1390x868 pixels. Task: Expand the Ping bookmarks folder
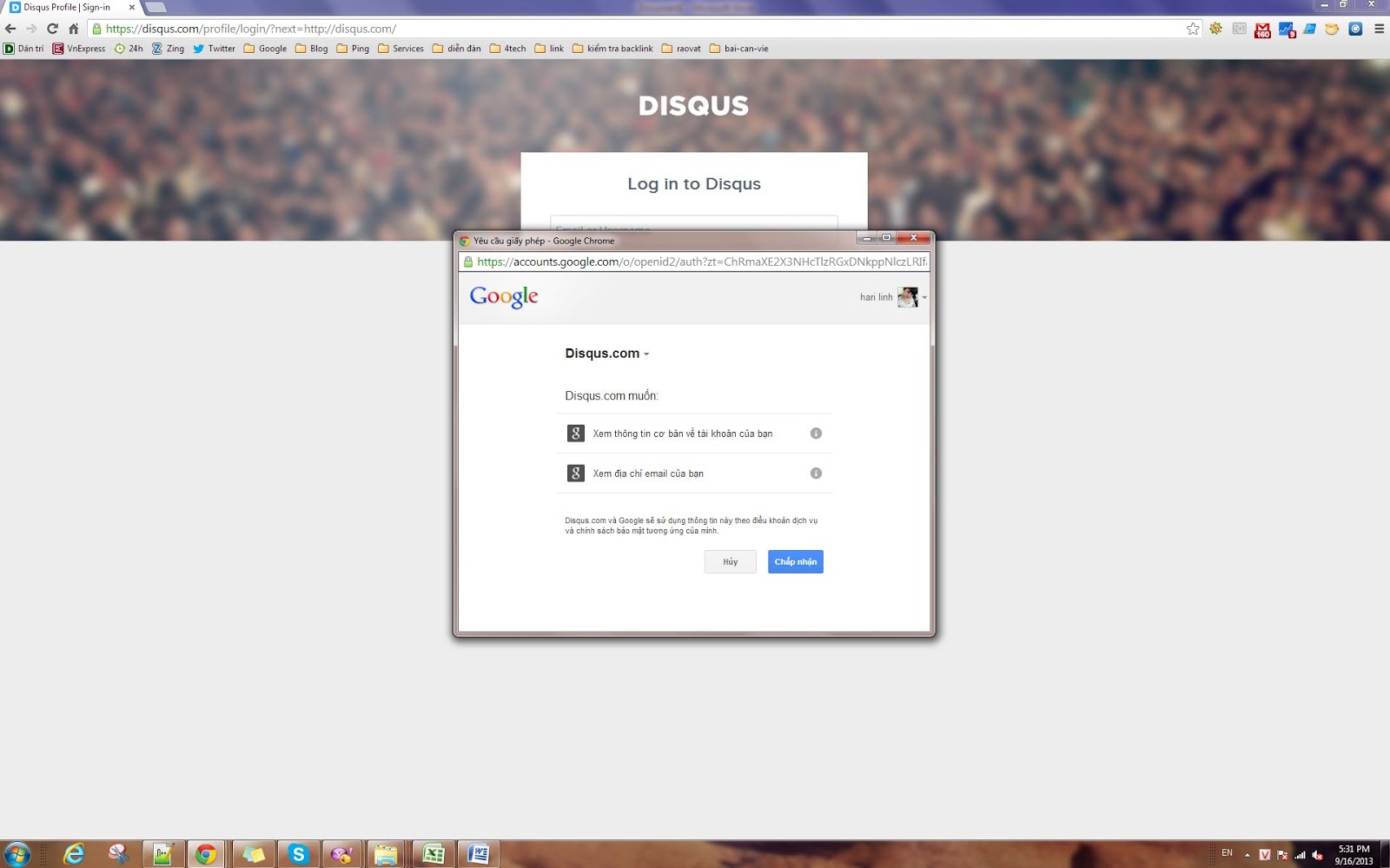(x=353, y=49)
